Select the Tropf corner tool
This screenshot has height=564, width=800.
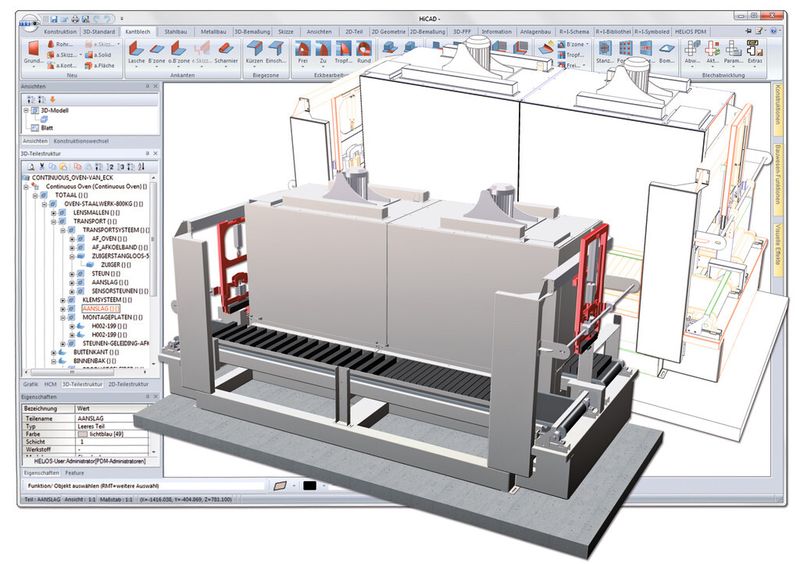(x=343, y=53)
